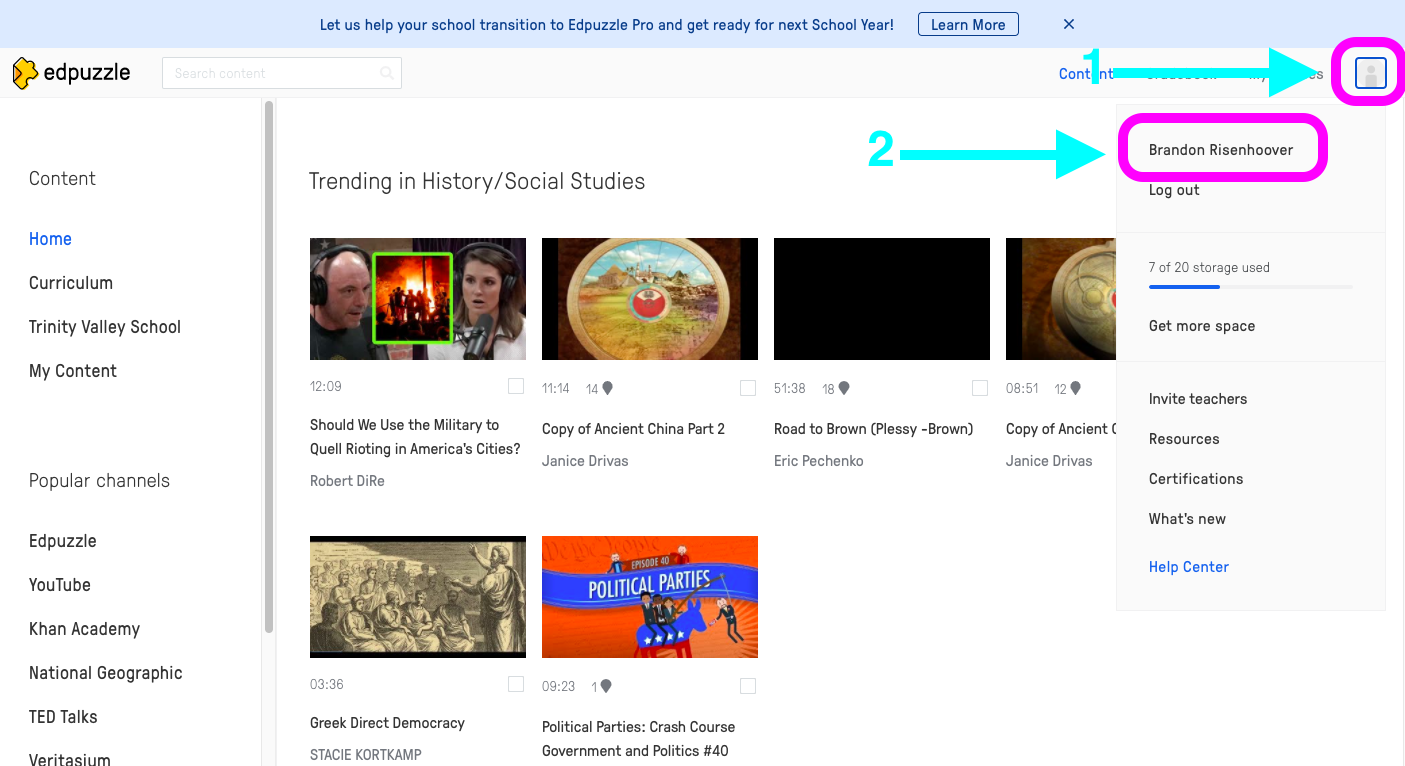Viewport: 1405px width, 766px height.
Task: Open the user profile avatar menu
Action: click(1371, 73)
